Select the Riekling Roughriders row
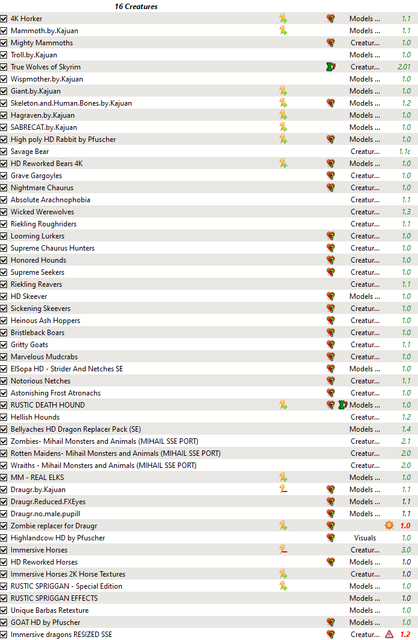The image size is (418, 640). 209,224
